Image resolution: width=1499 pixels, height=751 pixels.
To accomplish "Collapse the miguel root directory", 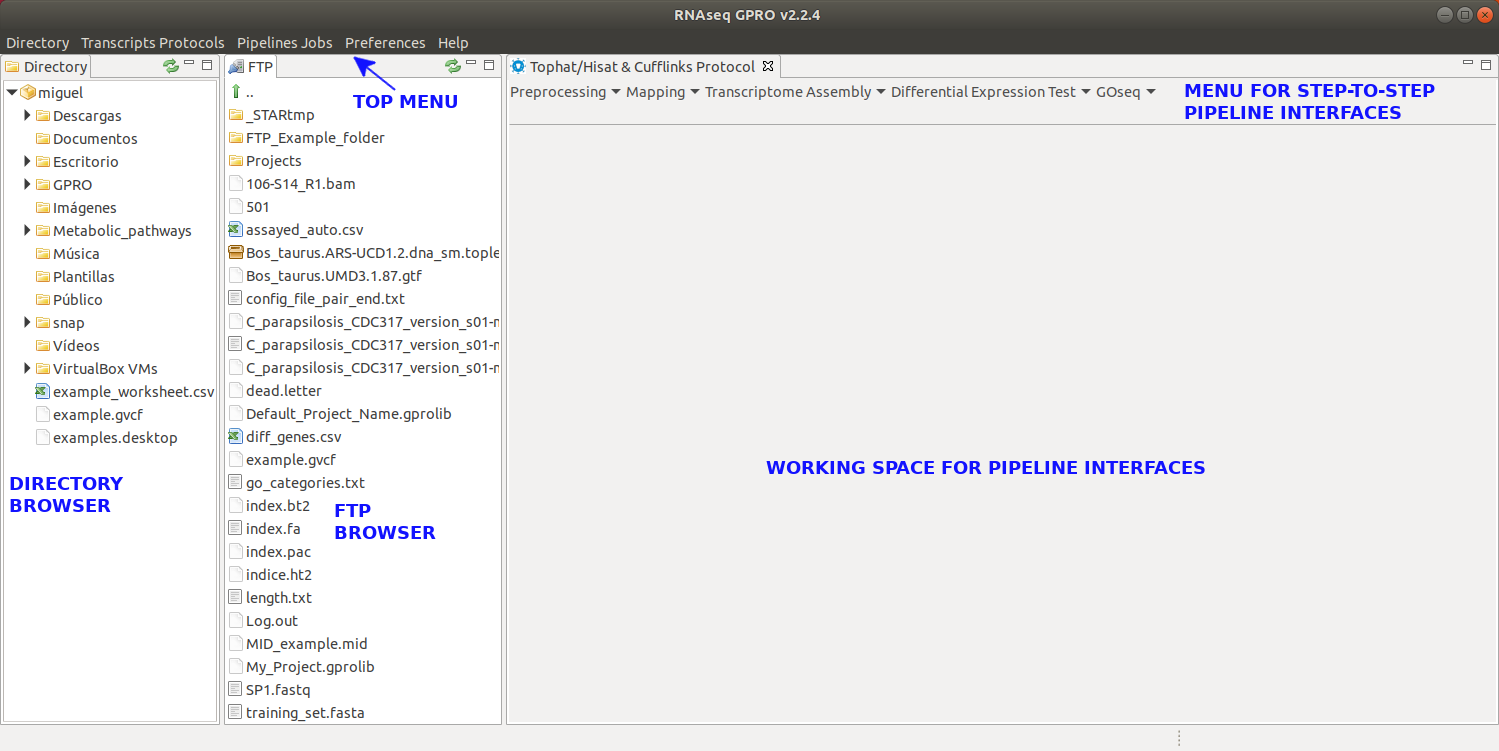I will pos(11,93).
